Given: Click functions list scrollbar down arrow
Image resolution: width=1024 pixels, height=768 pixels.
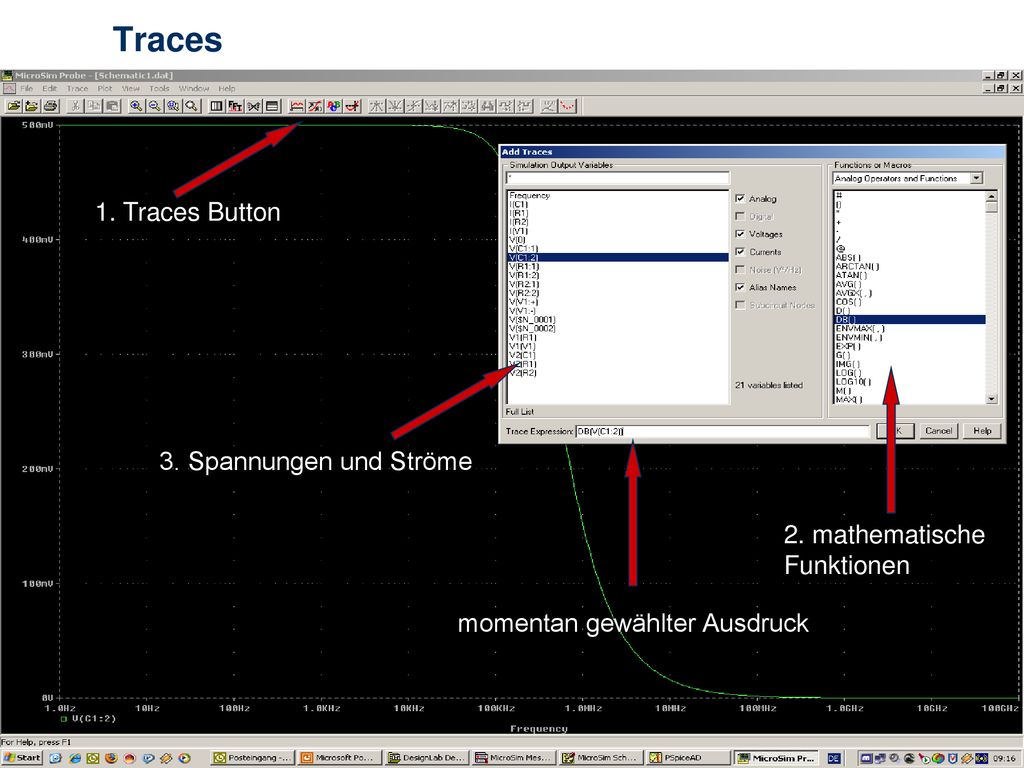Looking at the screenshot, I should pyautogui.click(x=991, y=398).
